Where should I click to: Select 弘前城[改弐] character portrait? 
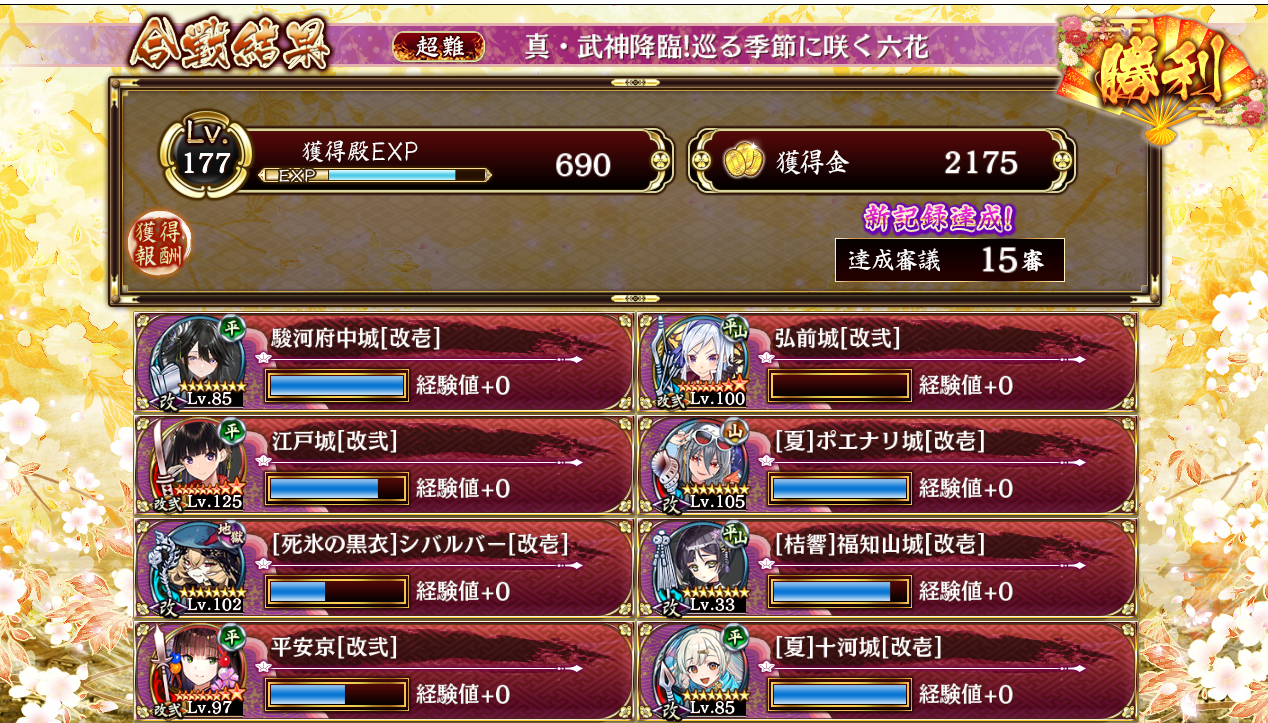point(699,360)
